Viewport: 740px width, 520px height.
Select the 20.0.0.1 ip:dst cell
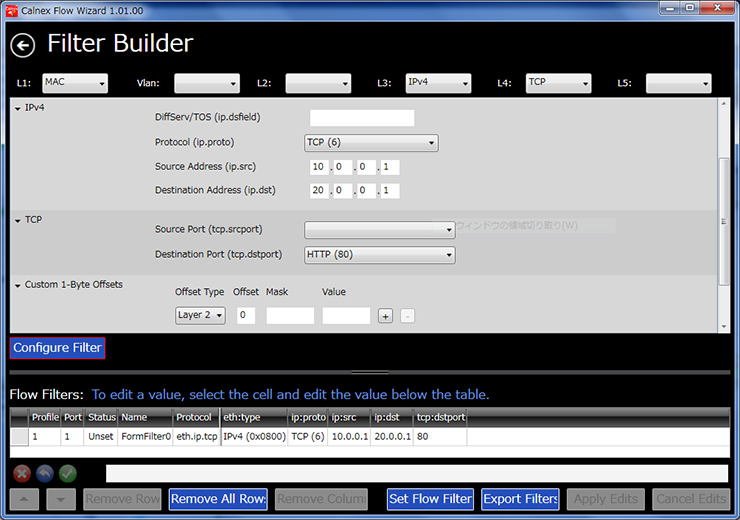[x=392, y=436]
